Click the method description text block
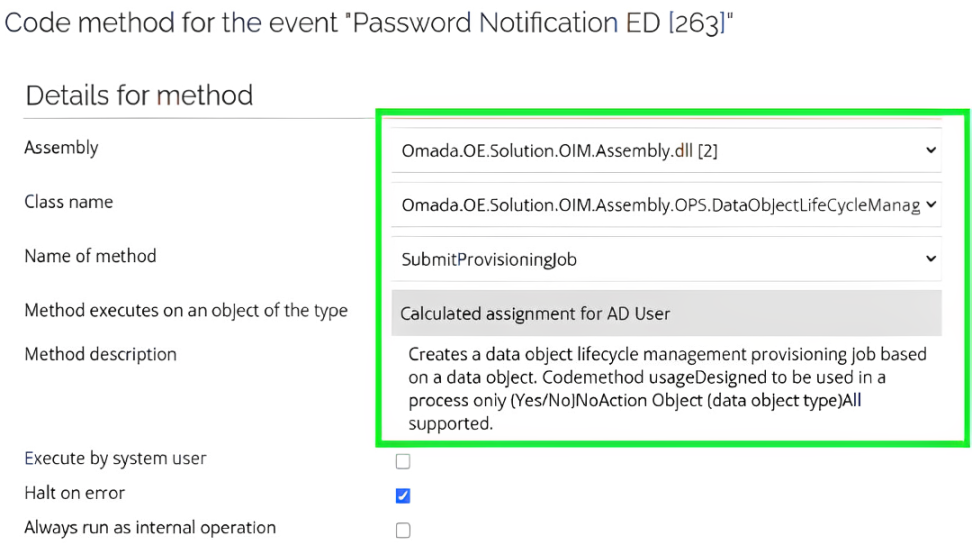The height and width of the screenshot is (554, 972). pyautogui.click(x=667, y=389)
